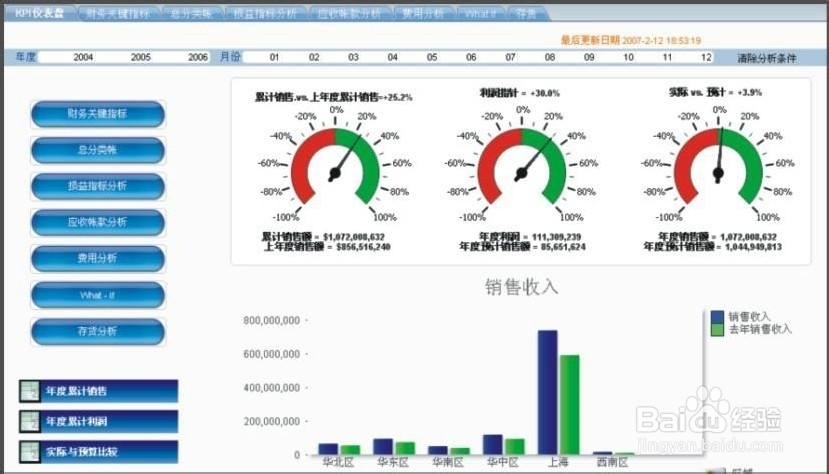829x474 pixels.
Task: Select month 03 in 月份 filter
Action: [353, 57]
